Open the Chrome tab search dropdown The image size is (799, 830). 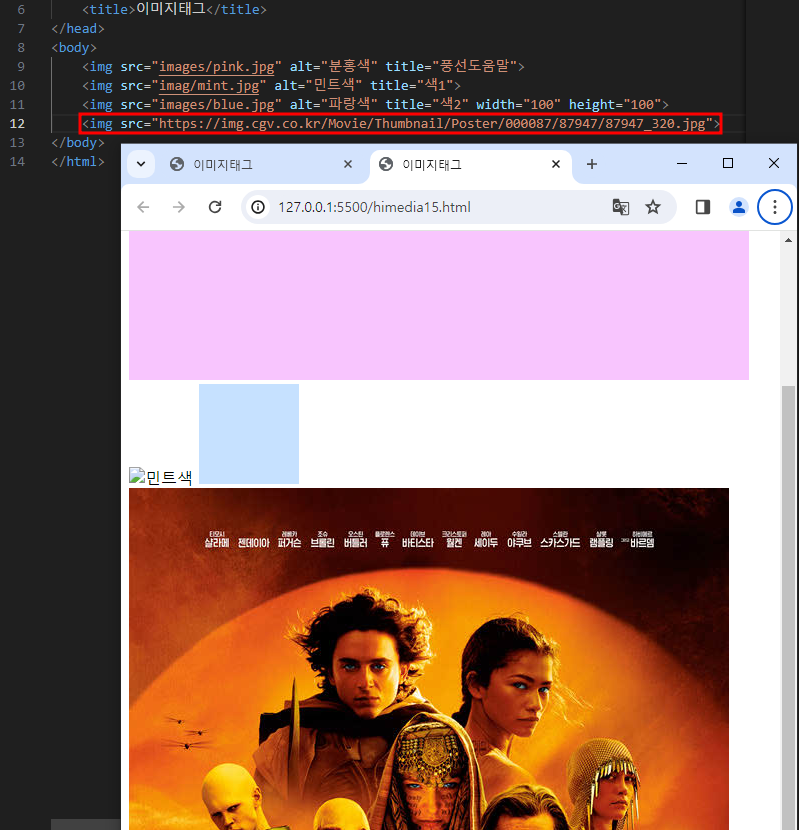click(141, 164)
